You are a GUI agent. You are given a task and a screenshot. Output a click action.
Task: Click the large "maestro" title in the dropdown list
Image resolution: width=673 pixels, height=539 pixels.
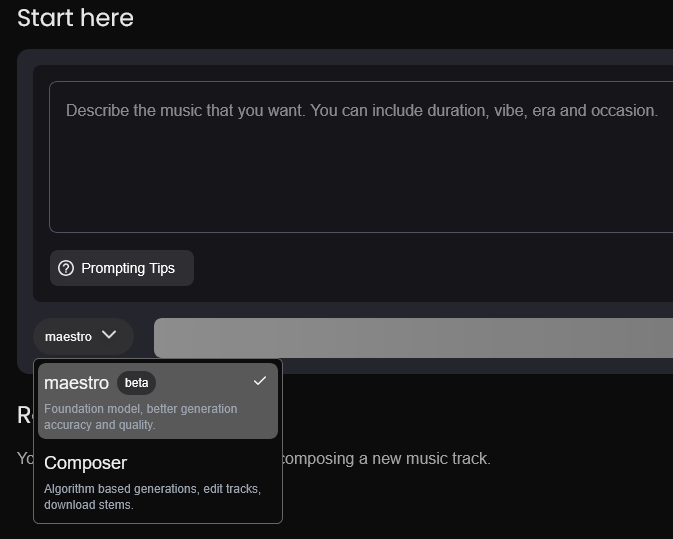point(76,383)
